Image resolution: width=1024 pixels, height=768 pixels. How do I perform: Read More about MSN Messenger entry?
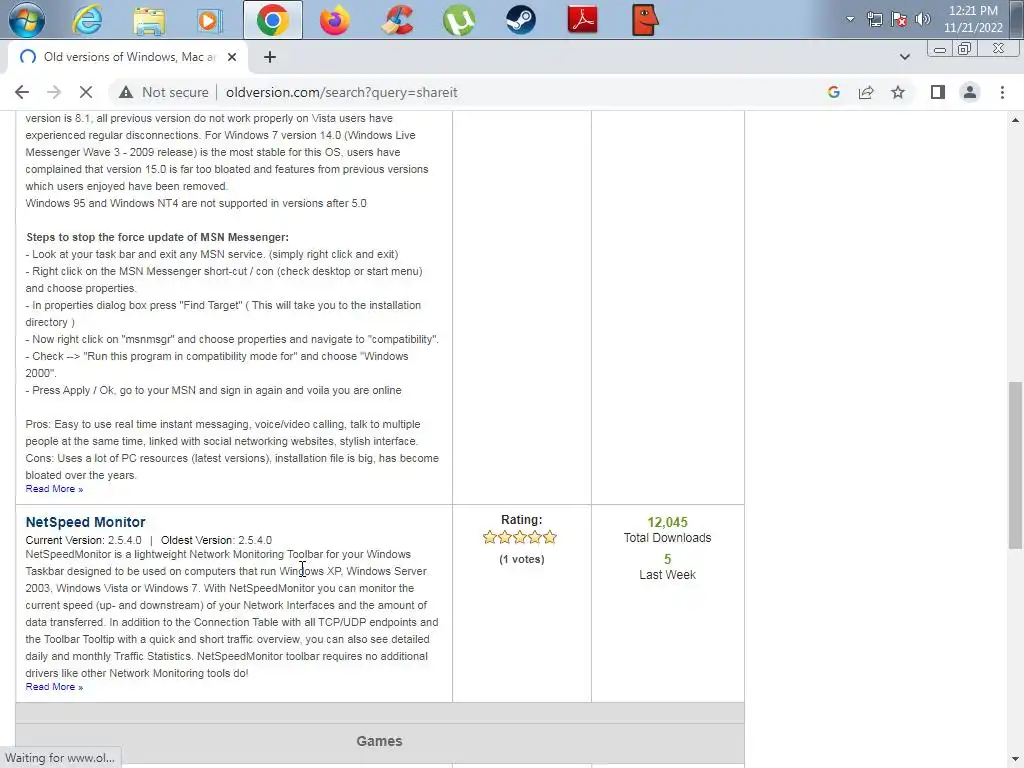pyautogui.click(x=54, y=488)
